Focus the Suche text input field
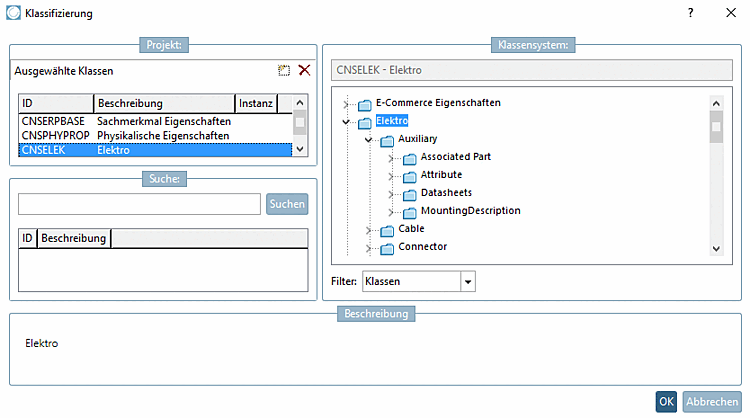 click(139, 204)
